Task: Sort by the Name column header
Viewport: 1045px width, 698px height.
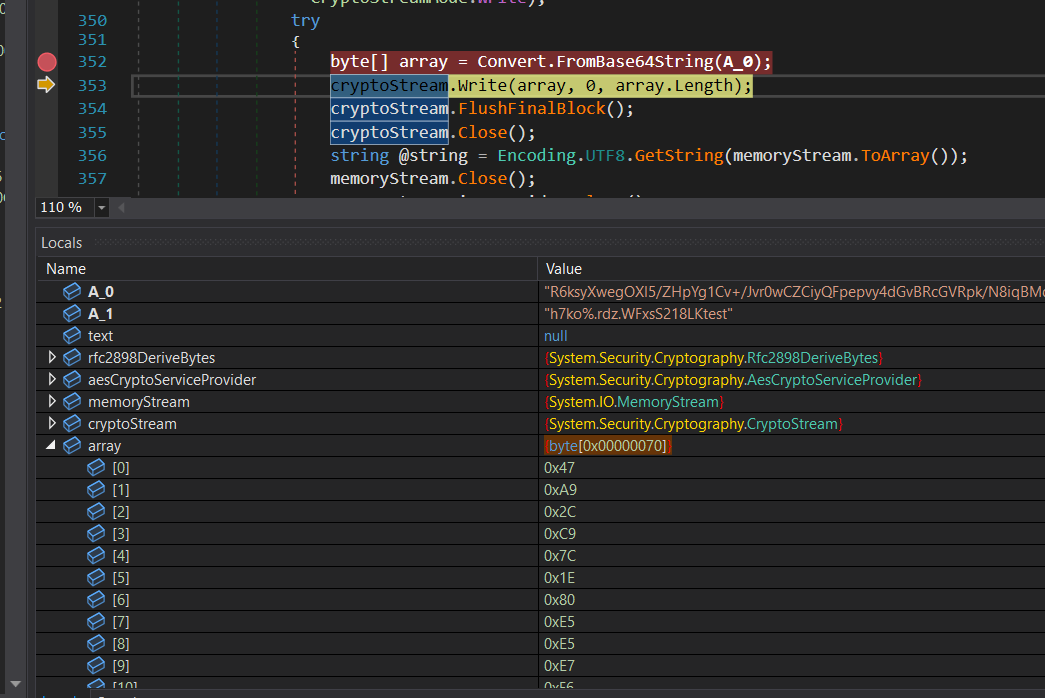Action: tap(66, 269)
